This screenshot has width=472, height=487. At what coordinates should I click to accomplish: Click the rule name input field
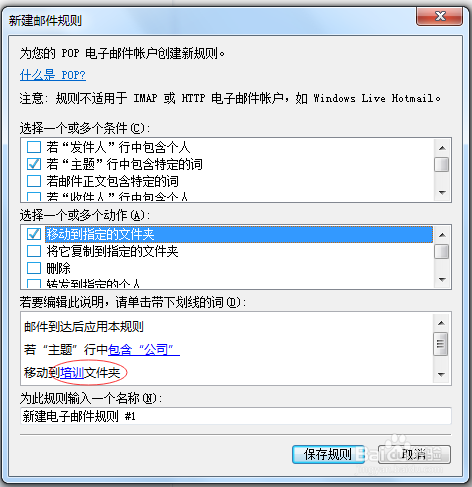pyautogui.click(x=236, y=416)
